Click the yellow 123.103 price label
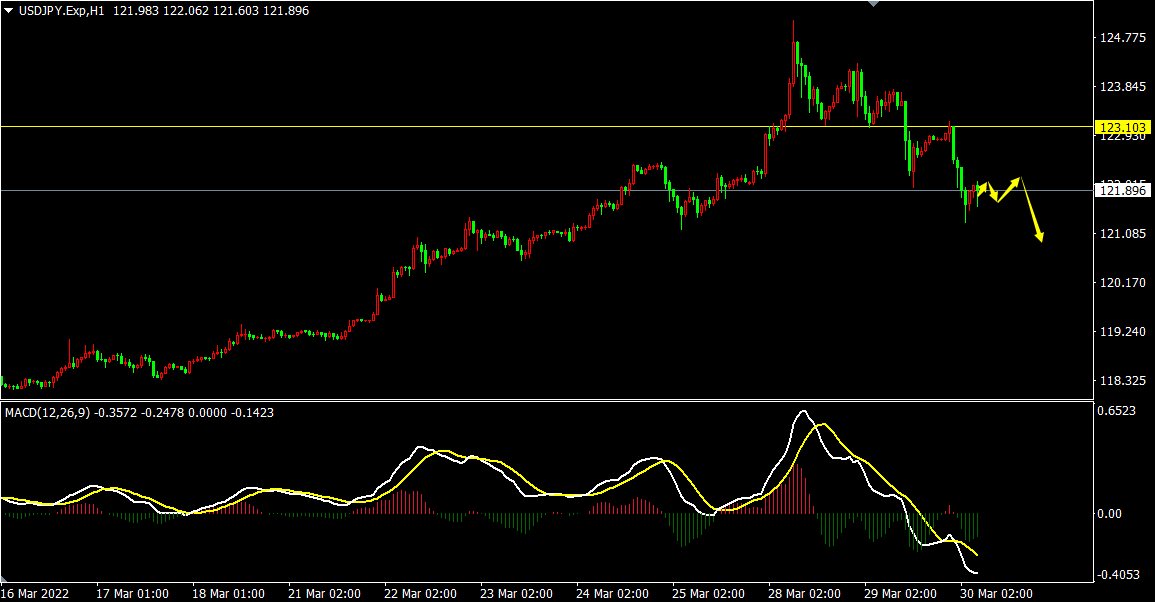 point(1122,128)
